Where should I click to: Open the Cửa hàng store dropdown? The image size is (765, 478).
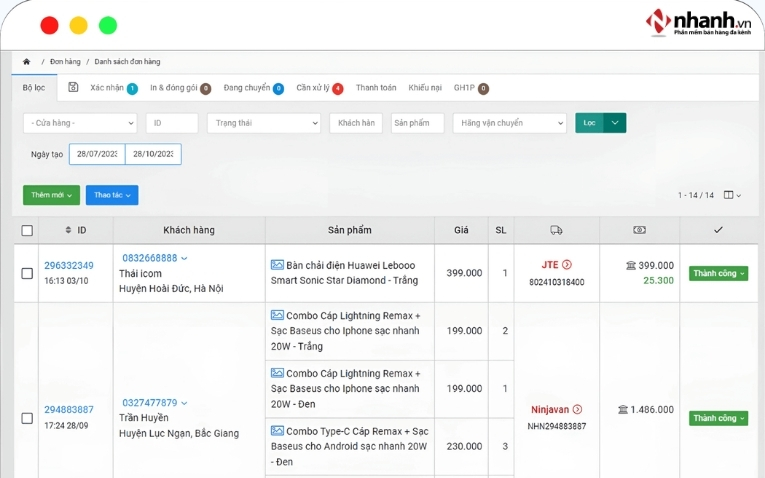pyautogui.click(x=80, y=123)
